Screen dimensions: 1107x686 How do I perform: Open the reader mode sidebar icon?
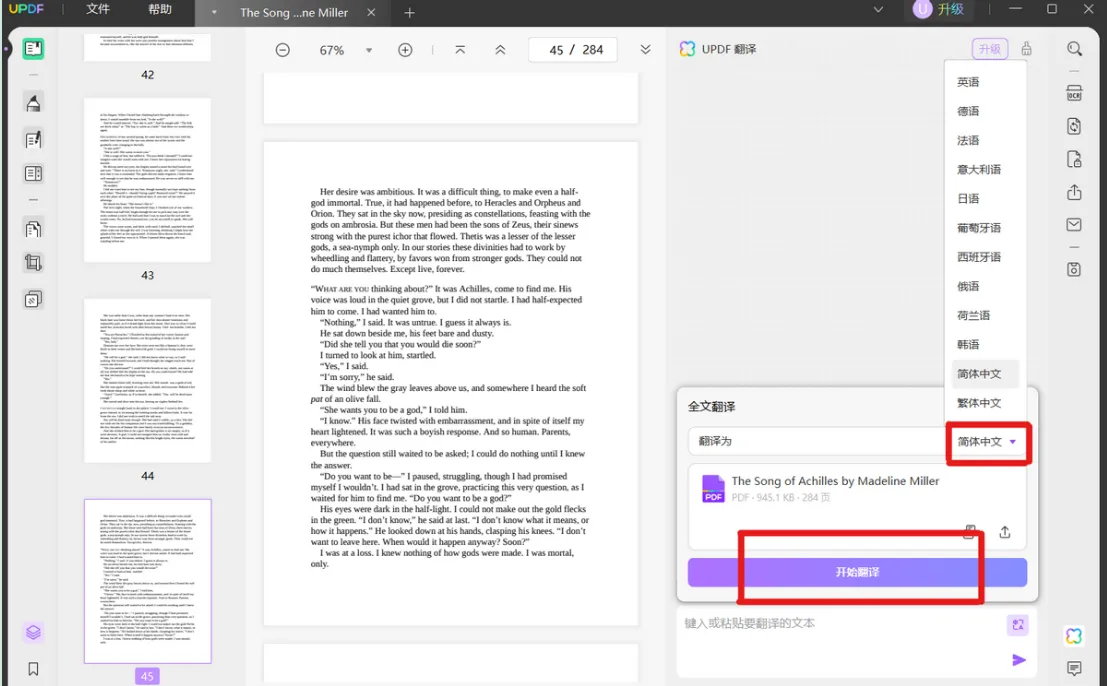(33, 49)
